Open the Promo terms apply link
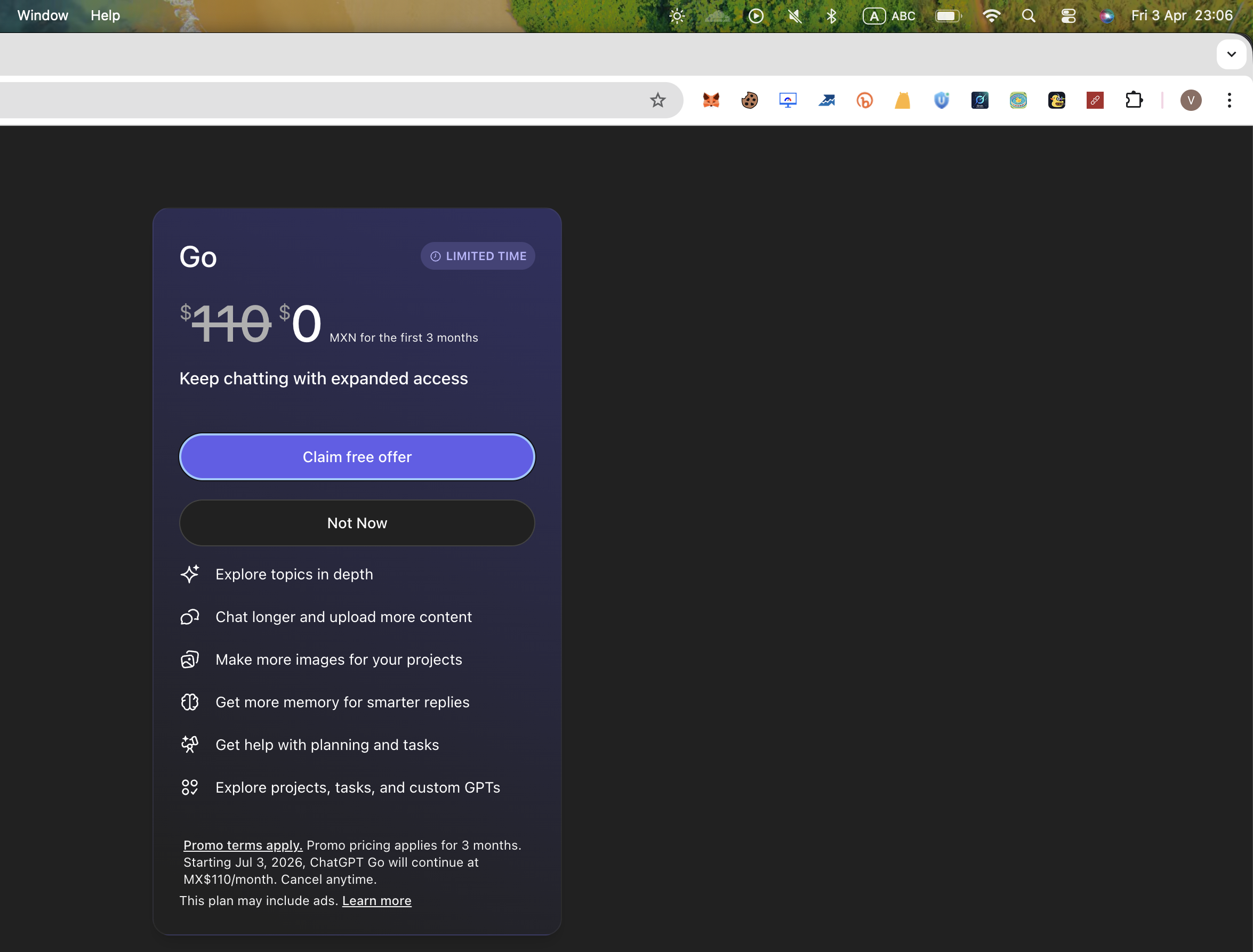The width and height of the screenshot is (1253, 952). [243, 845]
